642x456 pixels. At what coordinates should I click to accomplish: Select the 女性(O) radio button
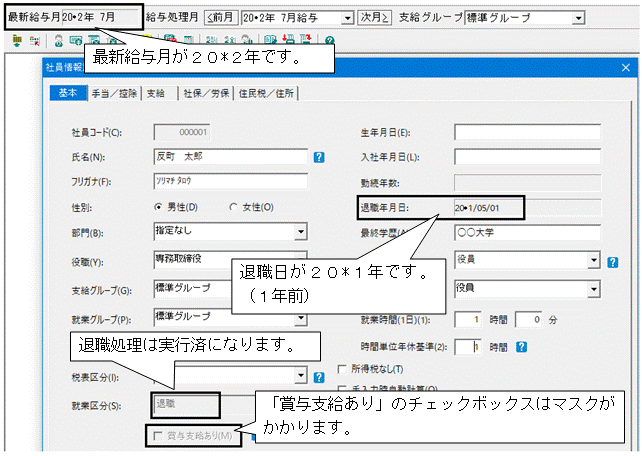pos(233,207)
